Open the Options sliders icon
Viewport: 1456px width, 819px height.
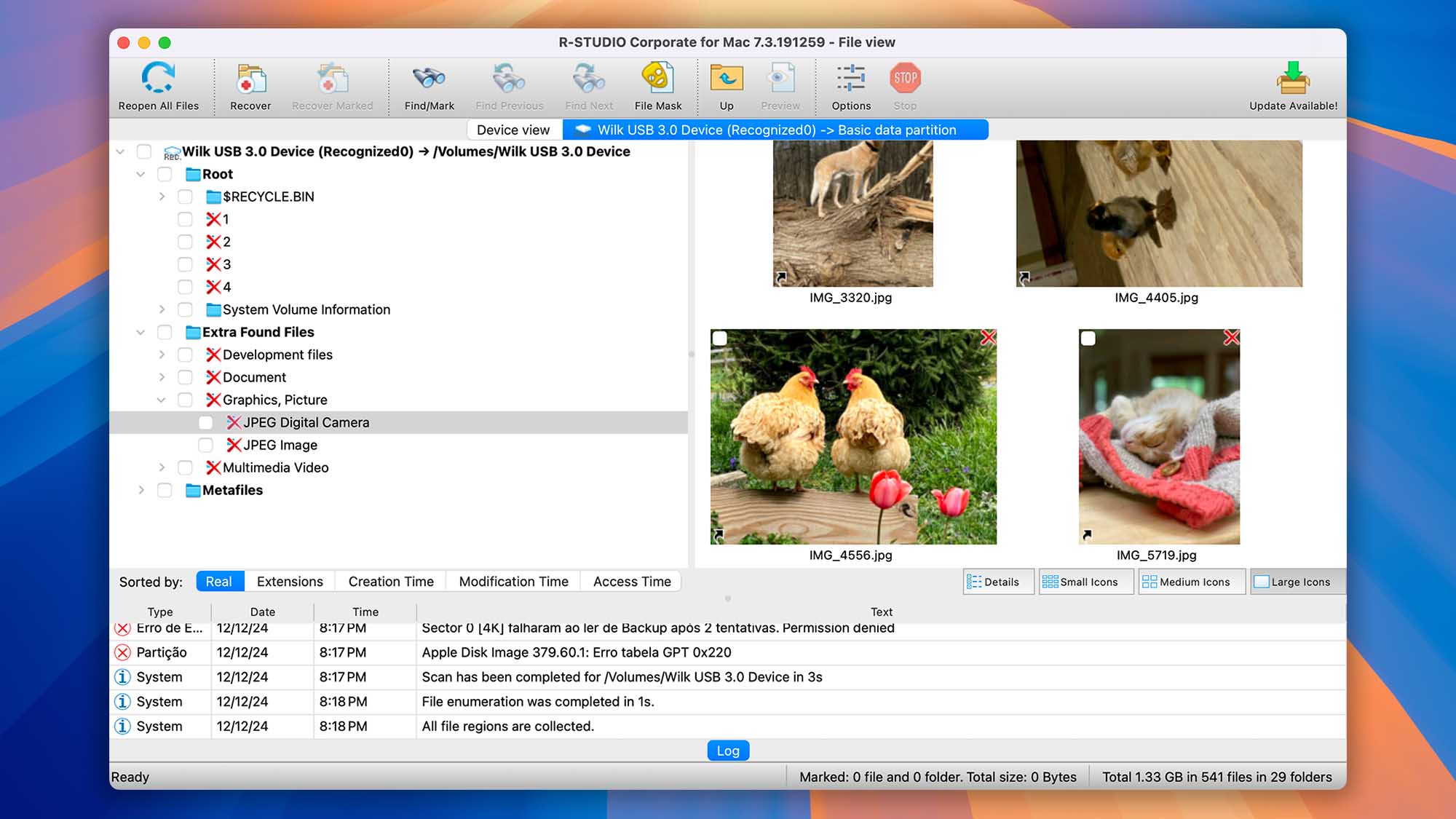click(x=851, y=78)
